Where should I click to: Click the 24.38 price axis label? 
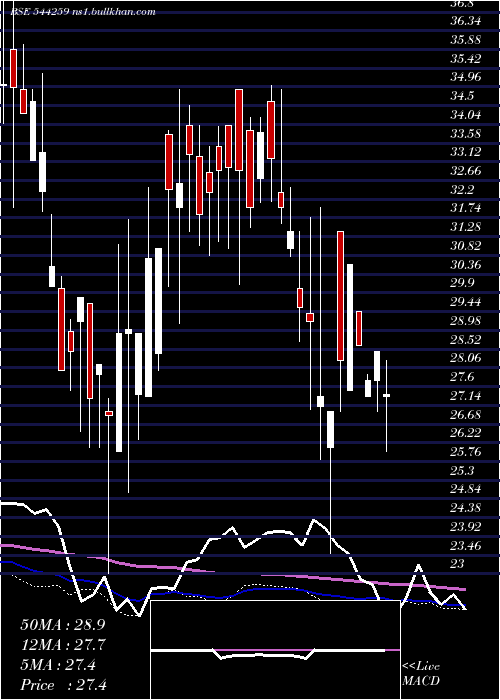(x=466, y=508)
